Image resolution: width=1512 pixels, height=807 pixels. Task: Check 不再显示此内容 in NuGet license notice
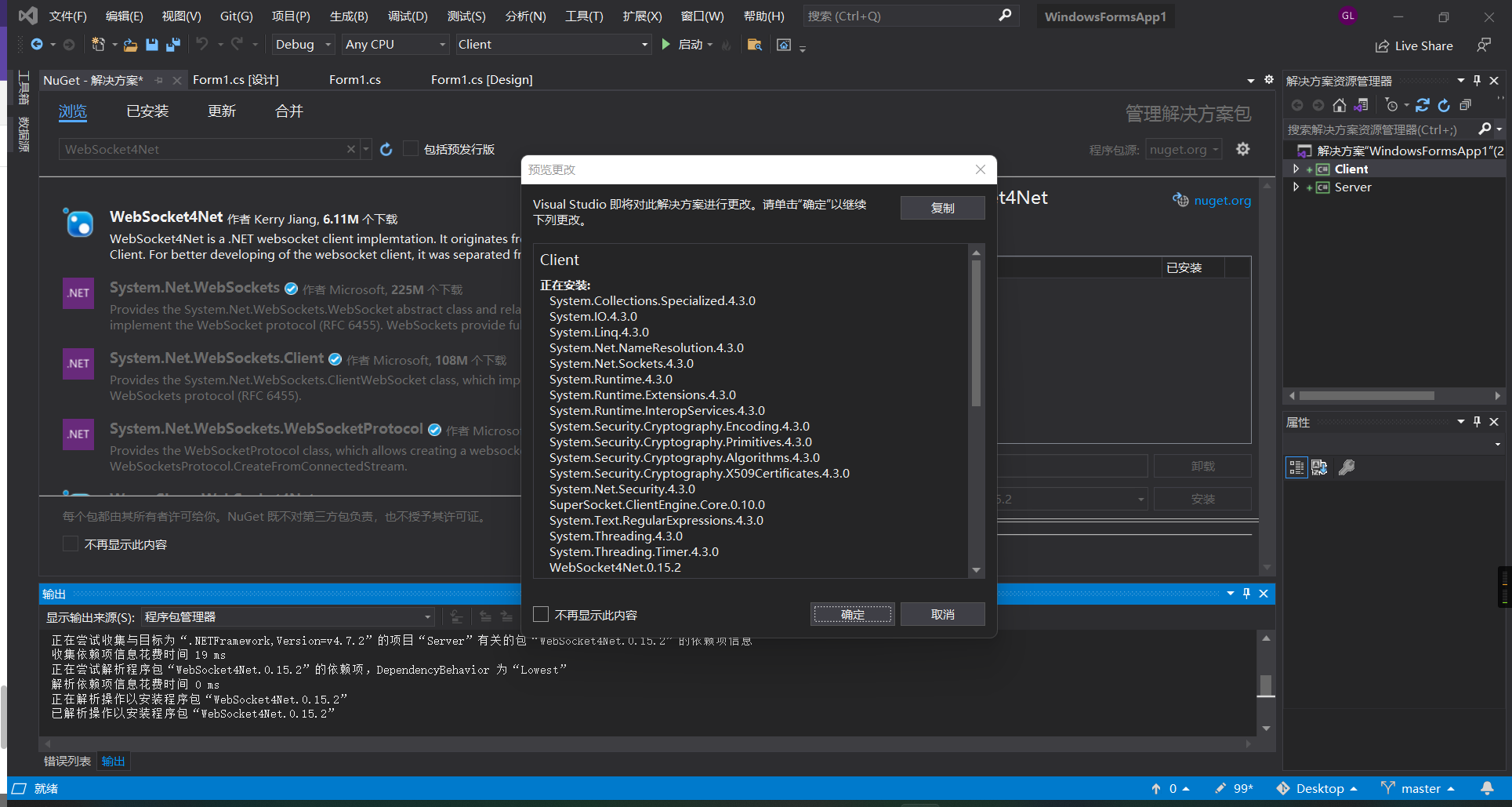71,544
